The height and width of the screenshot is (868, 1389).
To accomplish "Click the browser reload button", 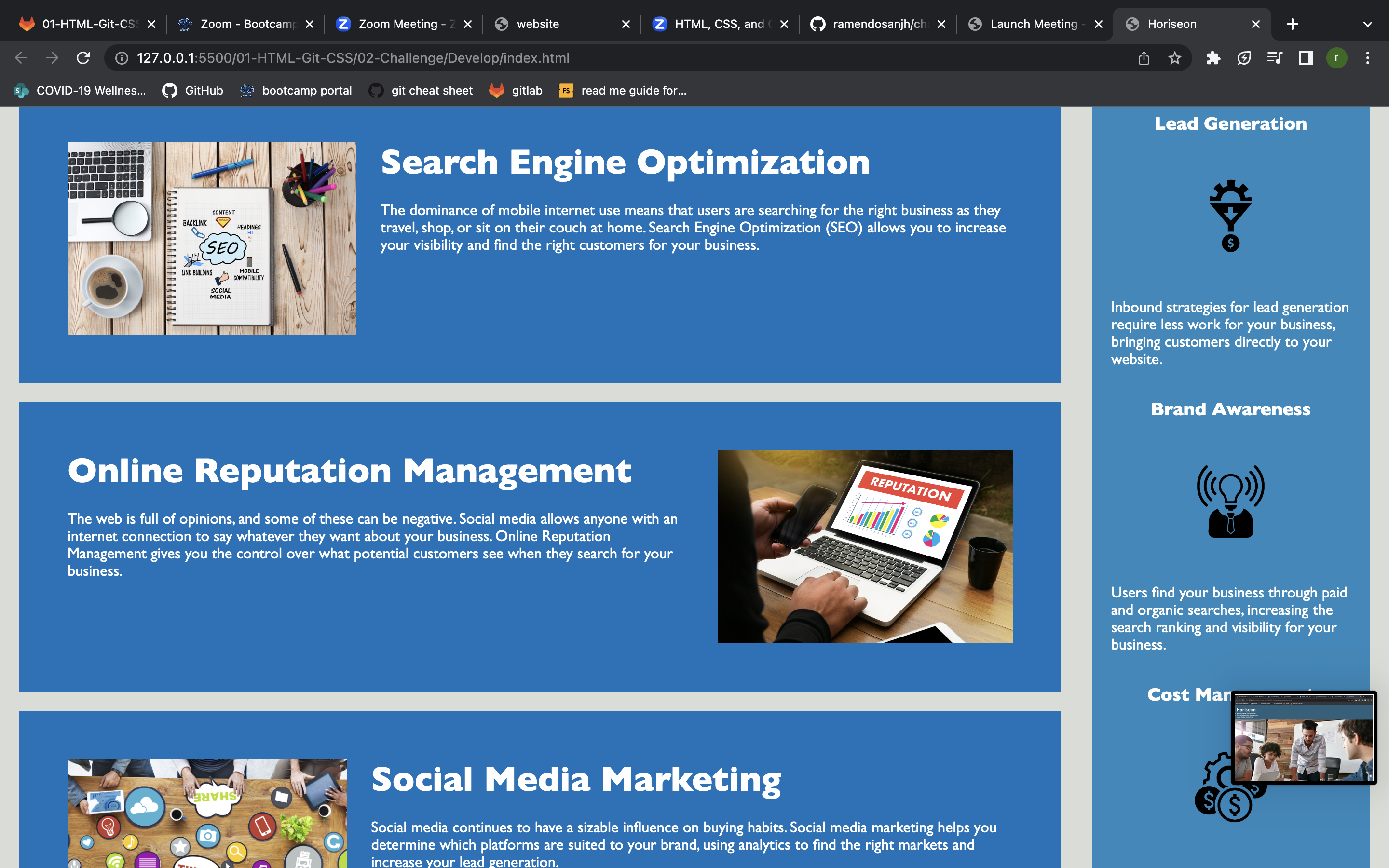I will (83, 58).
